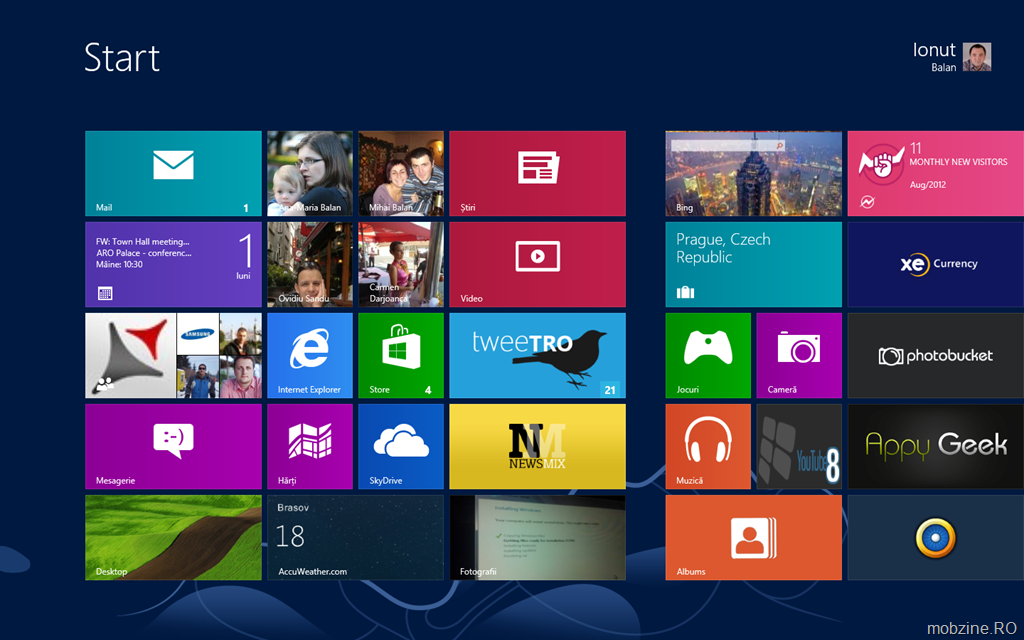Open the photobucket tile
The height and width of the screenshot is (640, 1024).
(936, 355)
